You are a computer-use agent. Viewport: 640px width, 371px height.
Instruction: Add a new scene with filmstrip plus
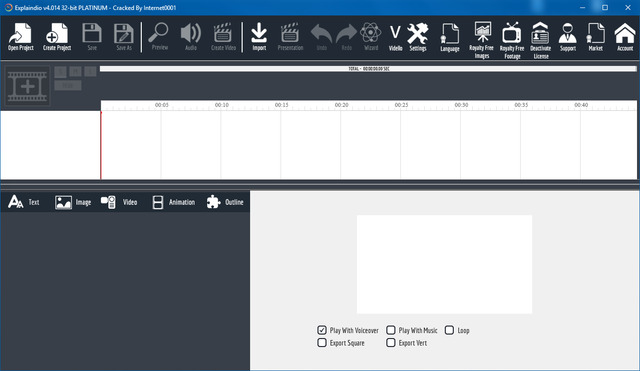click(27, 86)
